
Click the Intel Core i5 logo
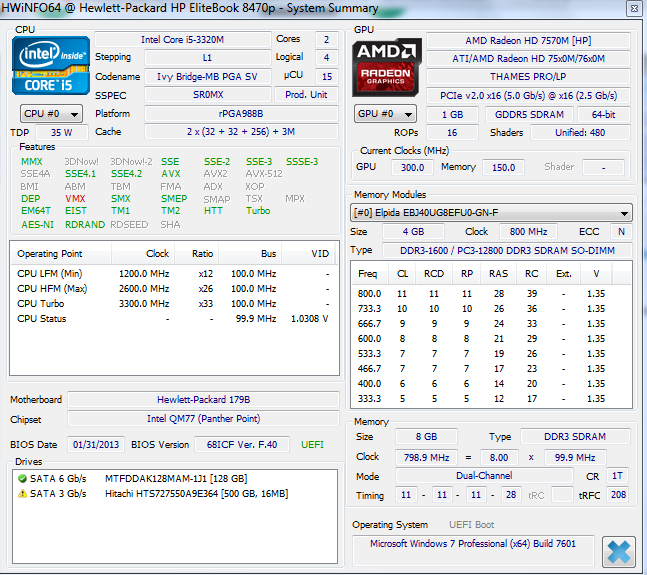click(51, 66)
